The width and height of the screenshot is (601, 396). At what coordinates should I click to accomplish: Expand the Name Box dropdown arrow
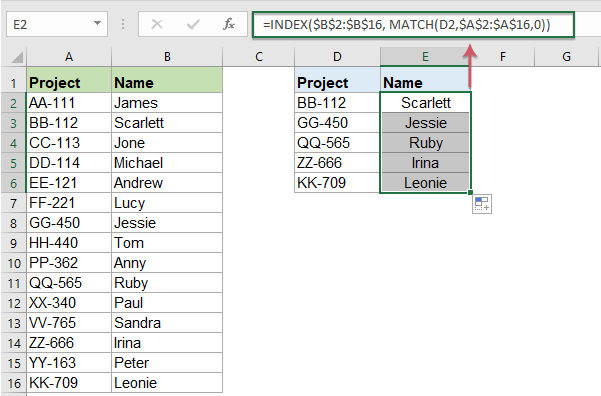(x=98, y=23)
